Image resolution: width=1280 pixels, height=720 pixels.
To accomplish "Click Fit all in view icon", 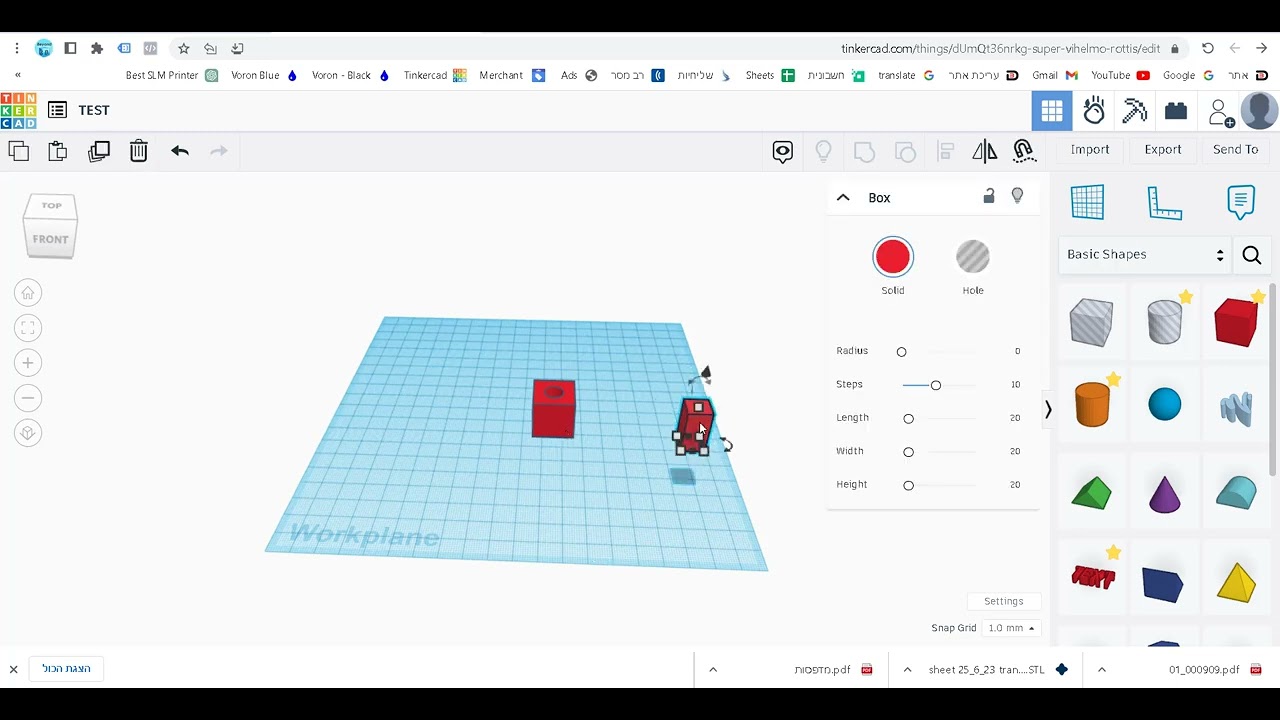I will click(x=28, y=328).
